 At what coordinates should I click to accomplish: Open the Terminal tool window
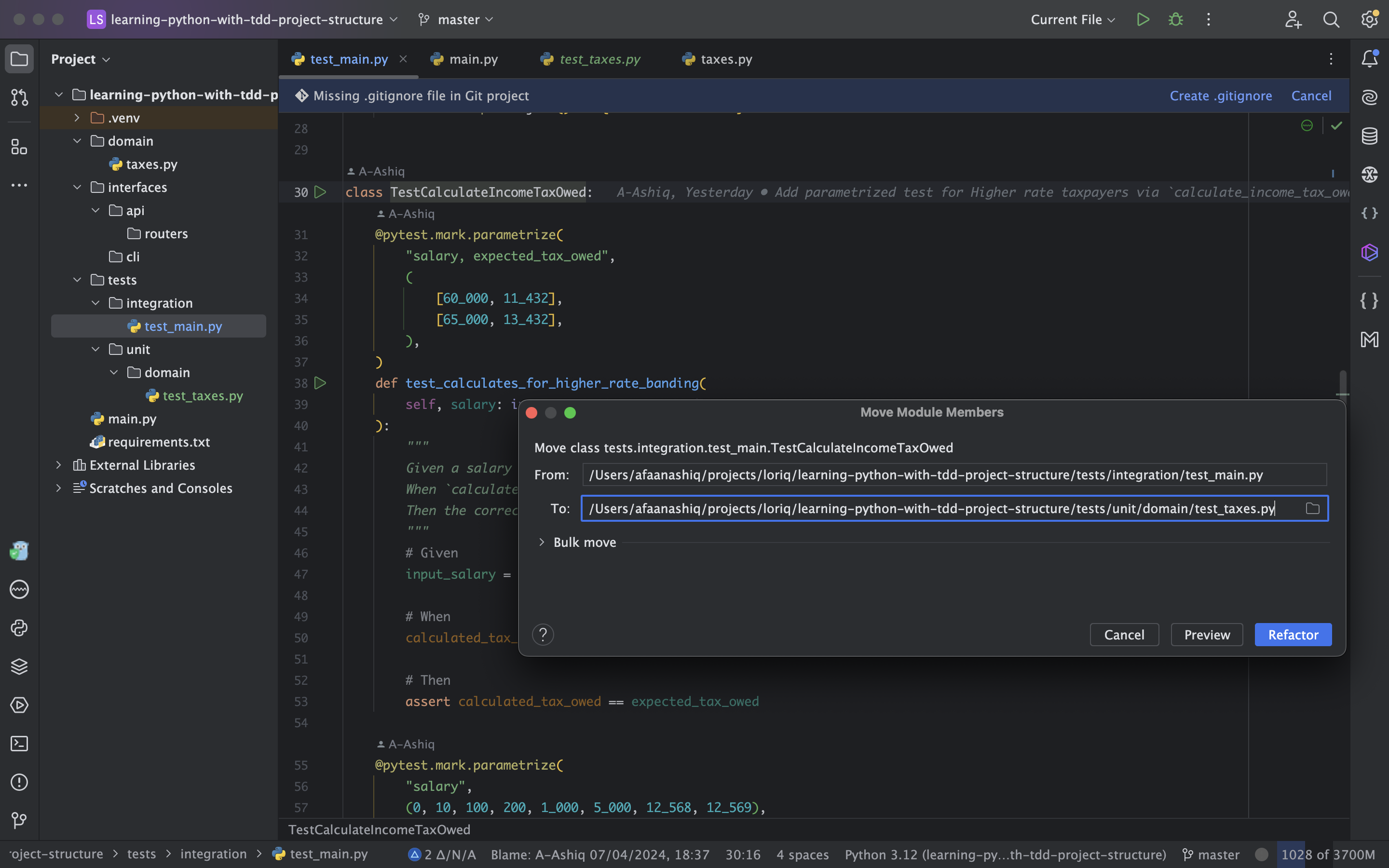point(19,744)
